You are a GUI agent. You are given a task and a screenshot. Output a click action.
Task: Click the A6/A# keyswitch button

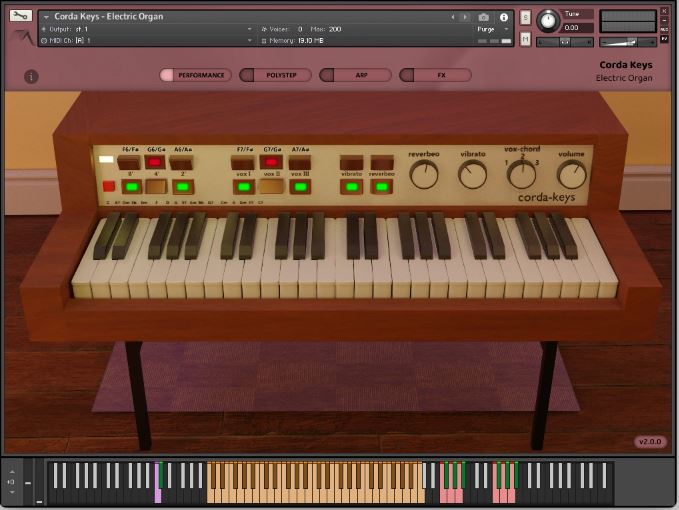[x=181, y=163]
